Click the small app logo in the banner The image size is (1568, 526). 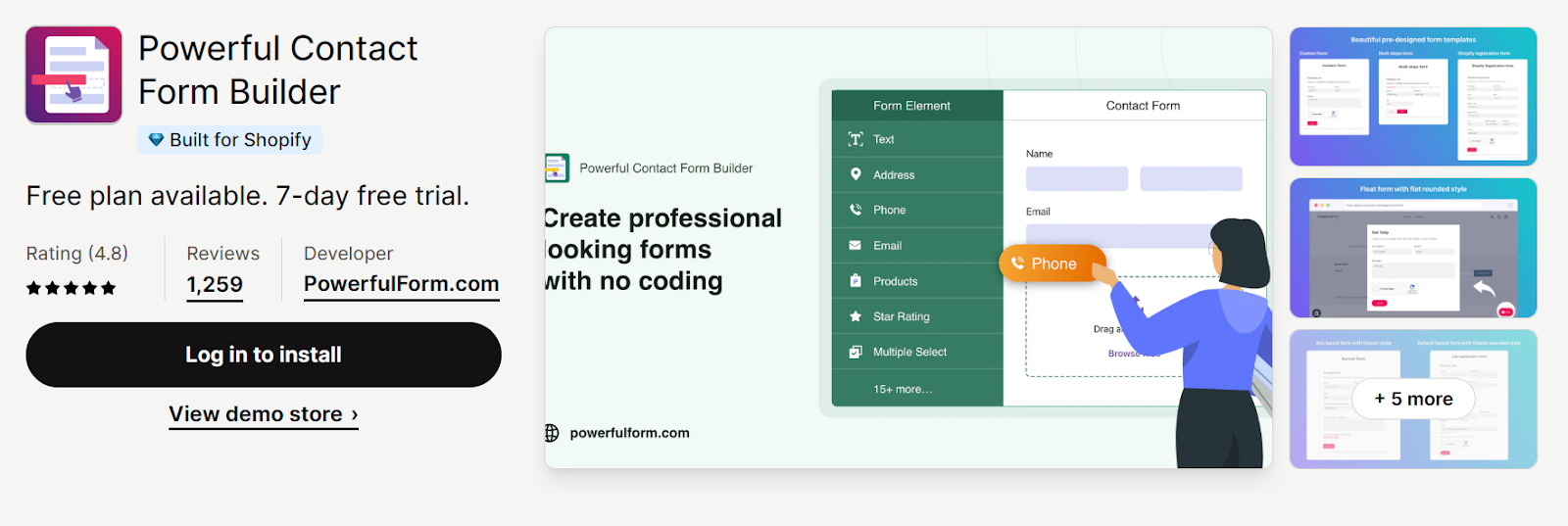coord(557,168)
